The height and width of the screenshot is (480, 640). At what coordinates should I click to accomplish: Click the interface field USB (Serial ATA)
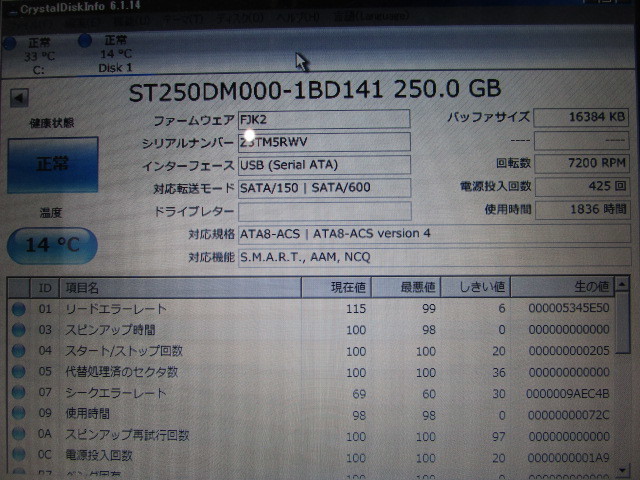[x=324, y=165]
